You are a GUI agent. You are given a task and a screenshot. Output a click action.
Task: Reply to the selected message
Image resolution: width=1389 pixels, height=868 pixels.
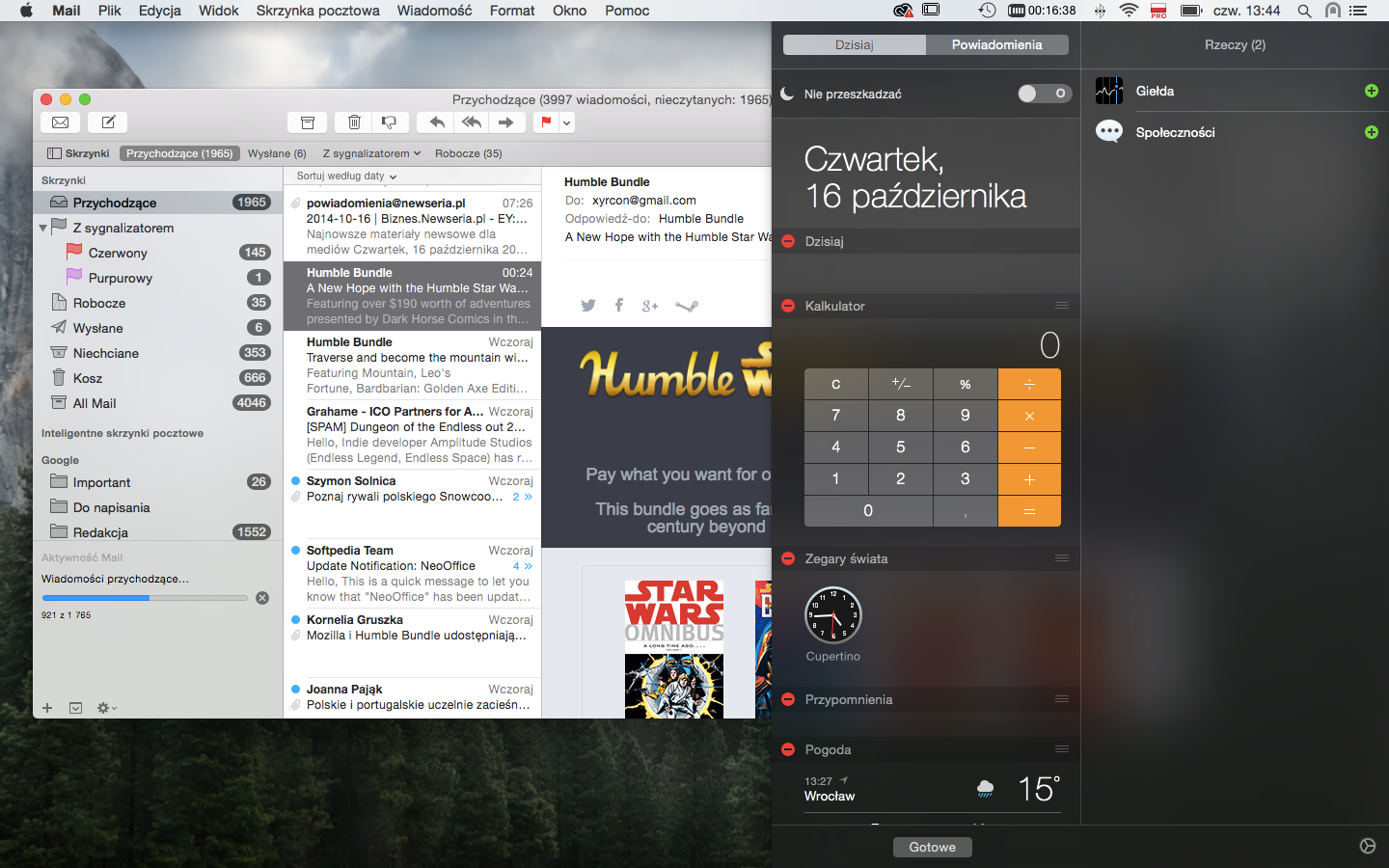pos(436,122)
